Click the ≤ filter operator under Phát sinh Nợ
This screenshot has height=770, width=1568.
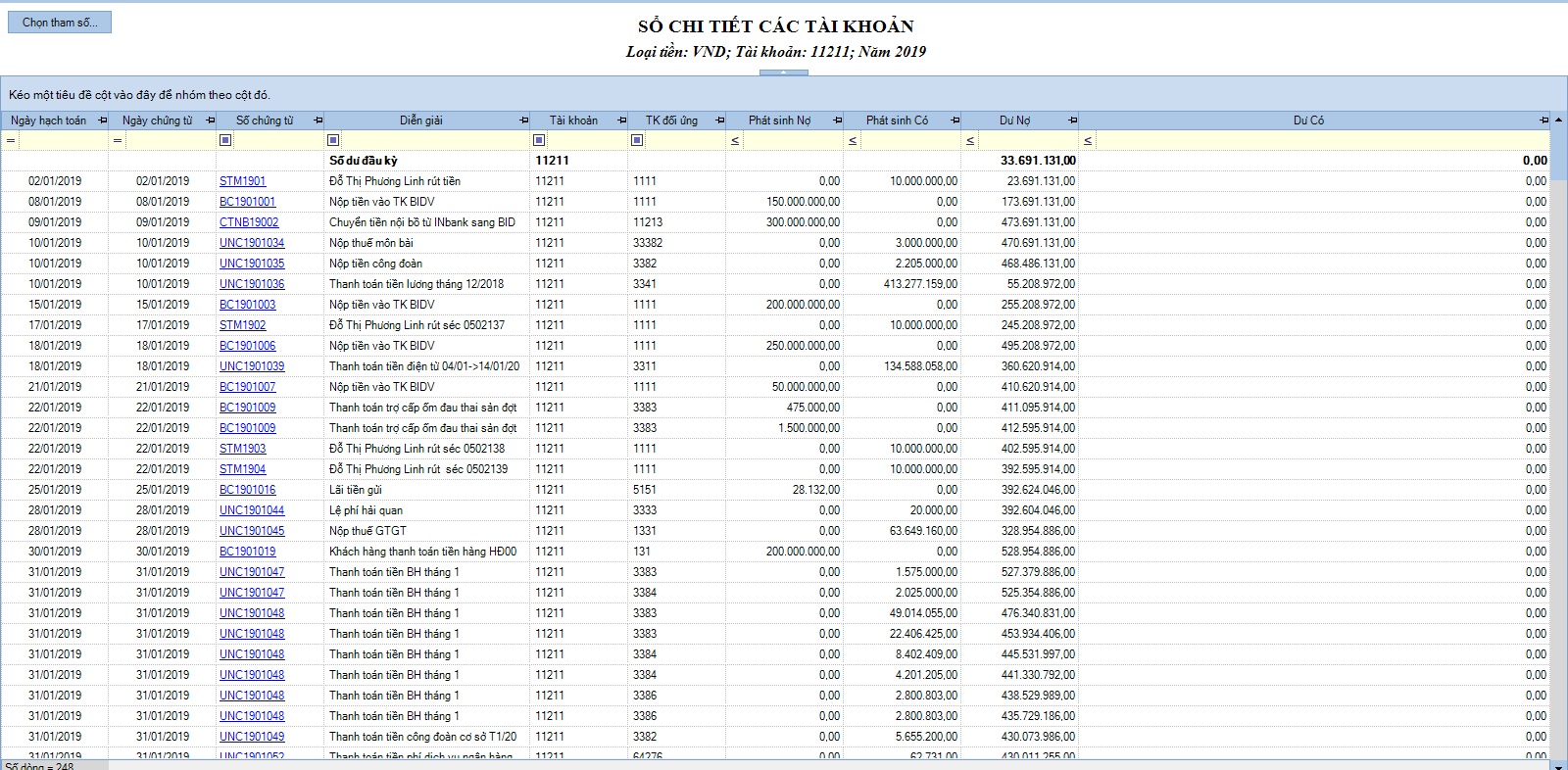pos(735,140)
